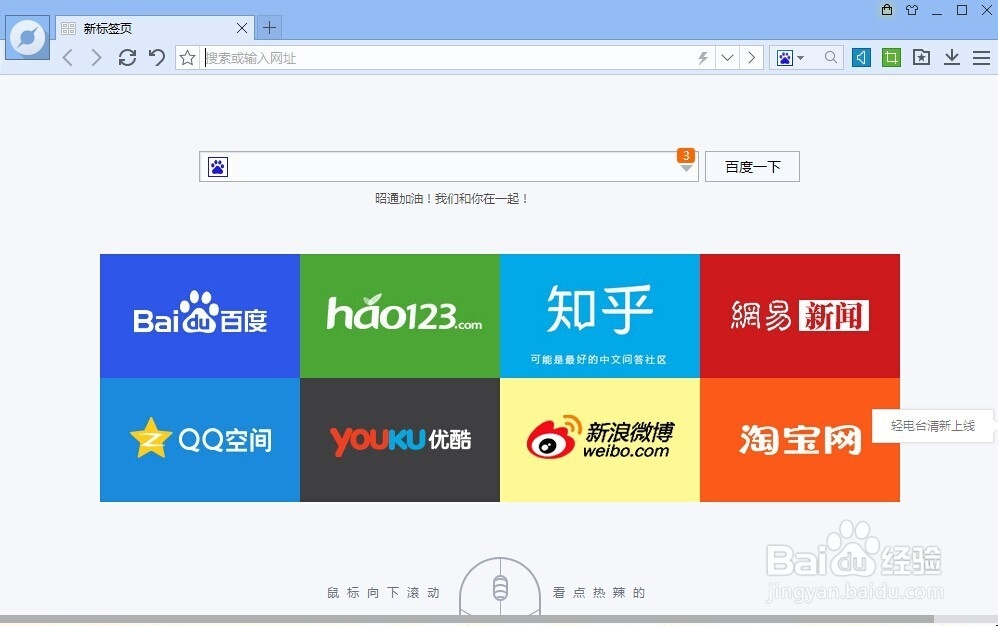Screen dimensions: 998x626
Task: Click the magnifier search icon
Action: (831, 57)
